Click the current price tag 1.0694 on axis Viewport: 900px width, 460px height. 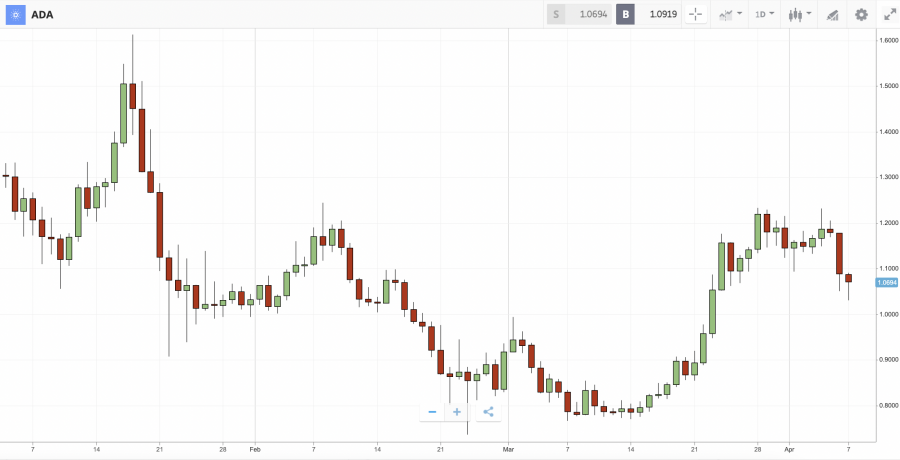[887, 282]
